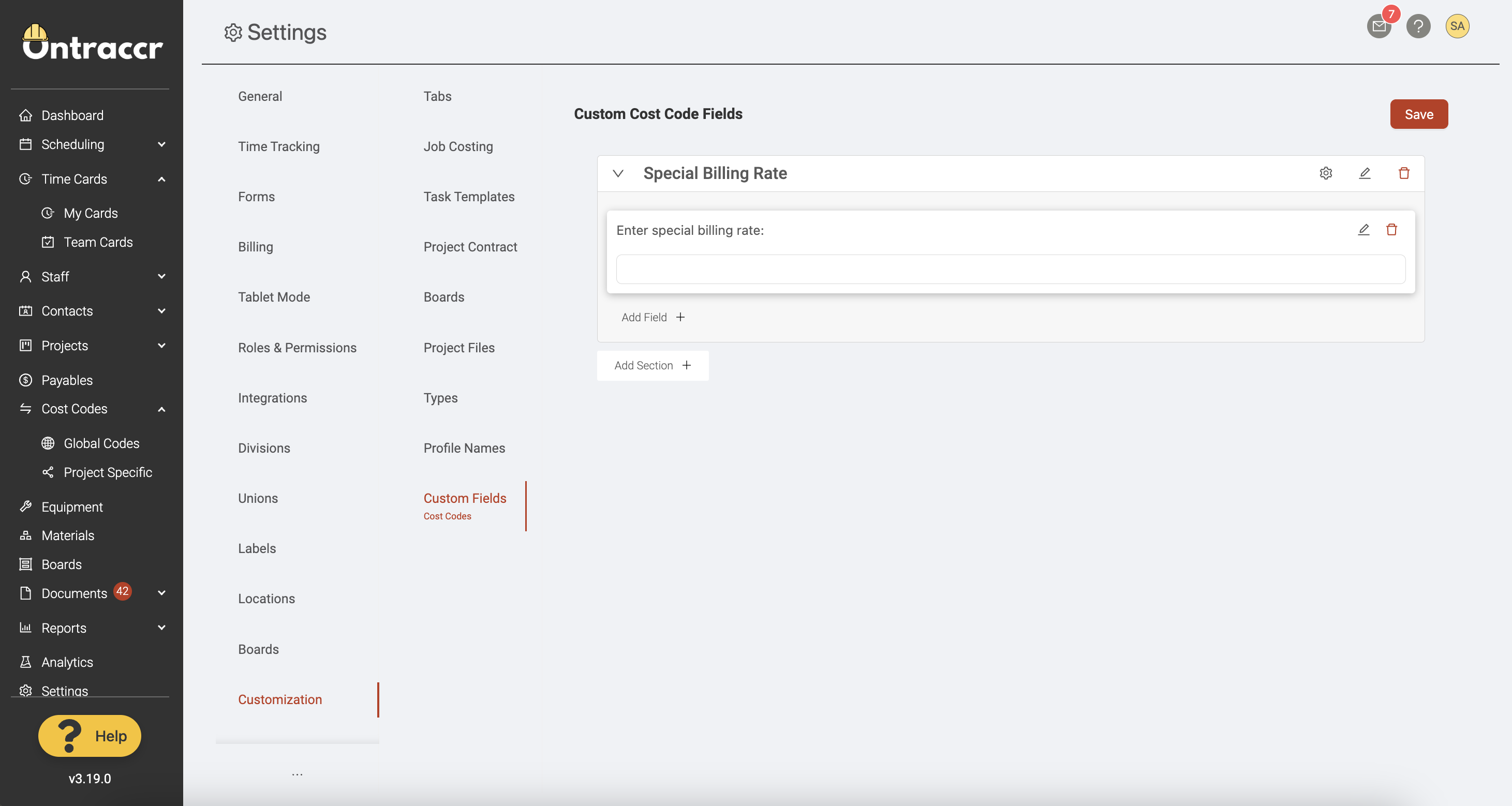This screenshot has width=1512, height=806.
Task: Edit the 'Enter special billing rate' field
Action: (1363, 230)
